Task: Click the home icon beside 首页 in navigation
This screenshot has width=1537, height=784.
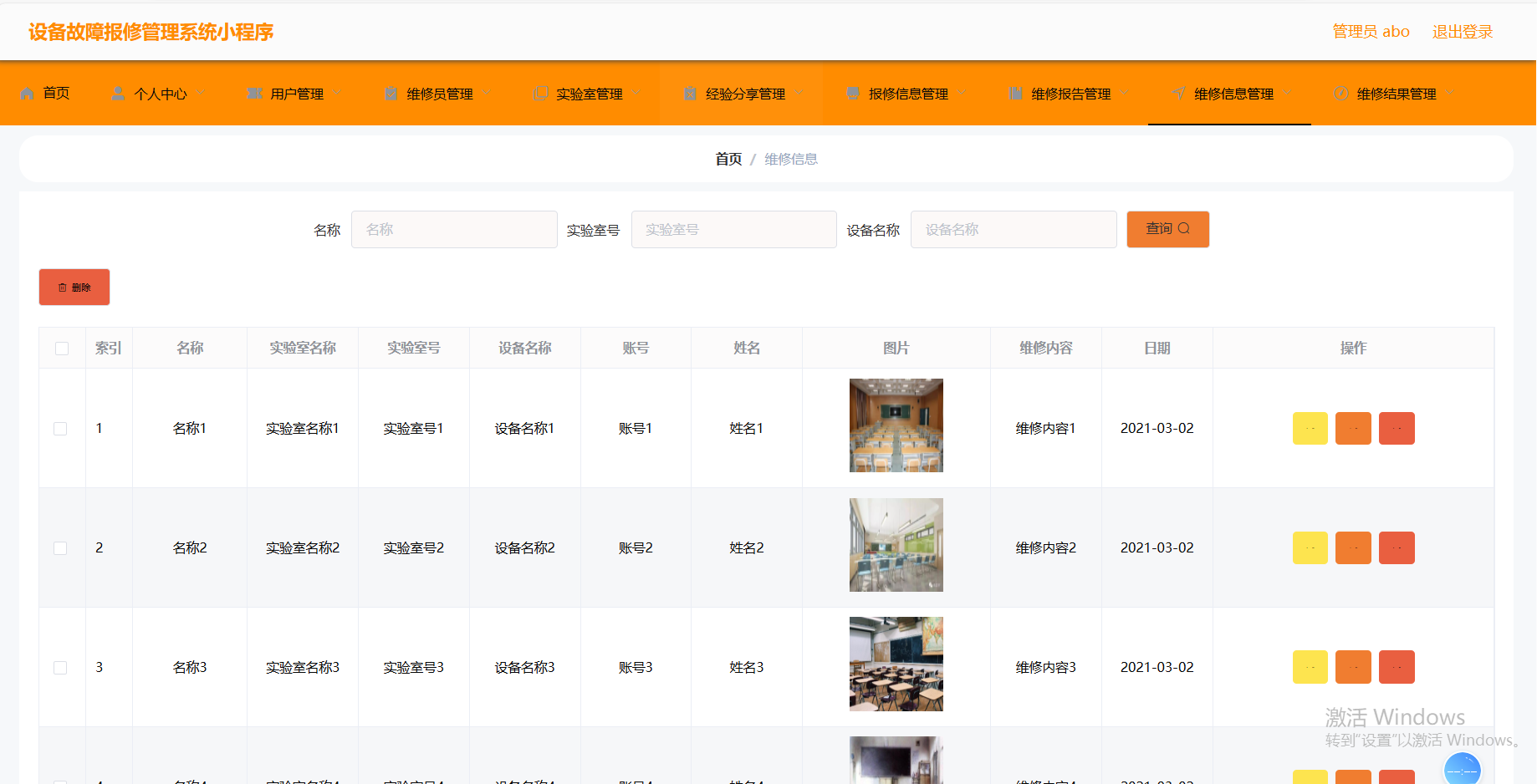Action: tap(28, 94)
